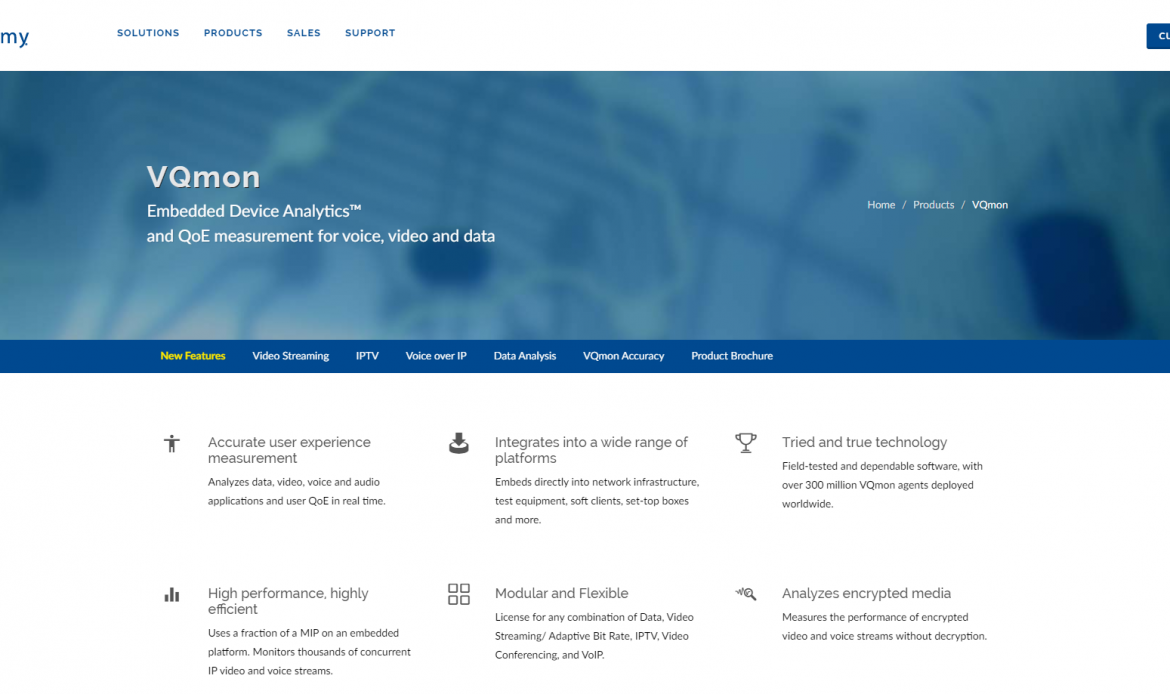The width and height of the screenshot is (1170, 694).
Task: Click the bar chart performance icon
Action: point(172,594)
